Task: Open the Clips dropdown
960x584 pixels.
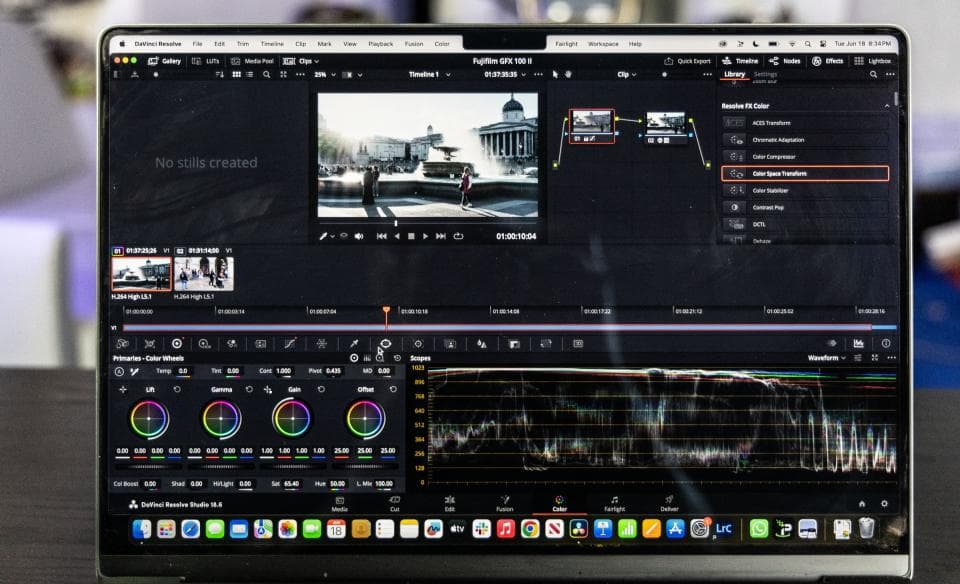Action: (301, 61)
